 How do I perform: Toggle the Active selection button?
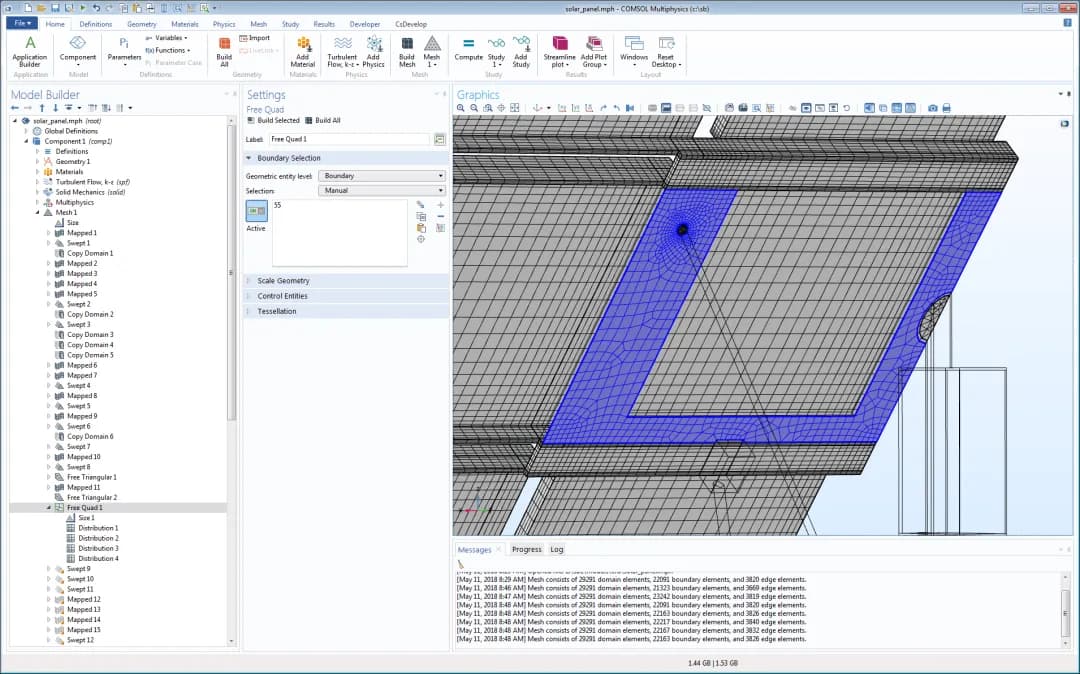pyautogui.click(x=257, y=211)
